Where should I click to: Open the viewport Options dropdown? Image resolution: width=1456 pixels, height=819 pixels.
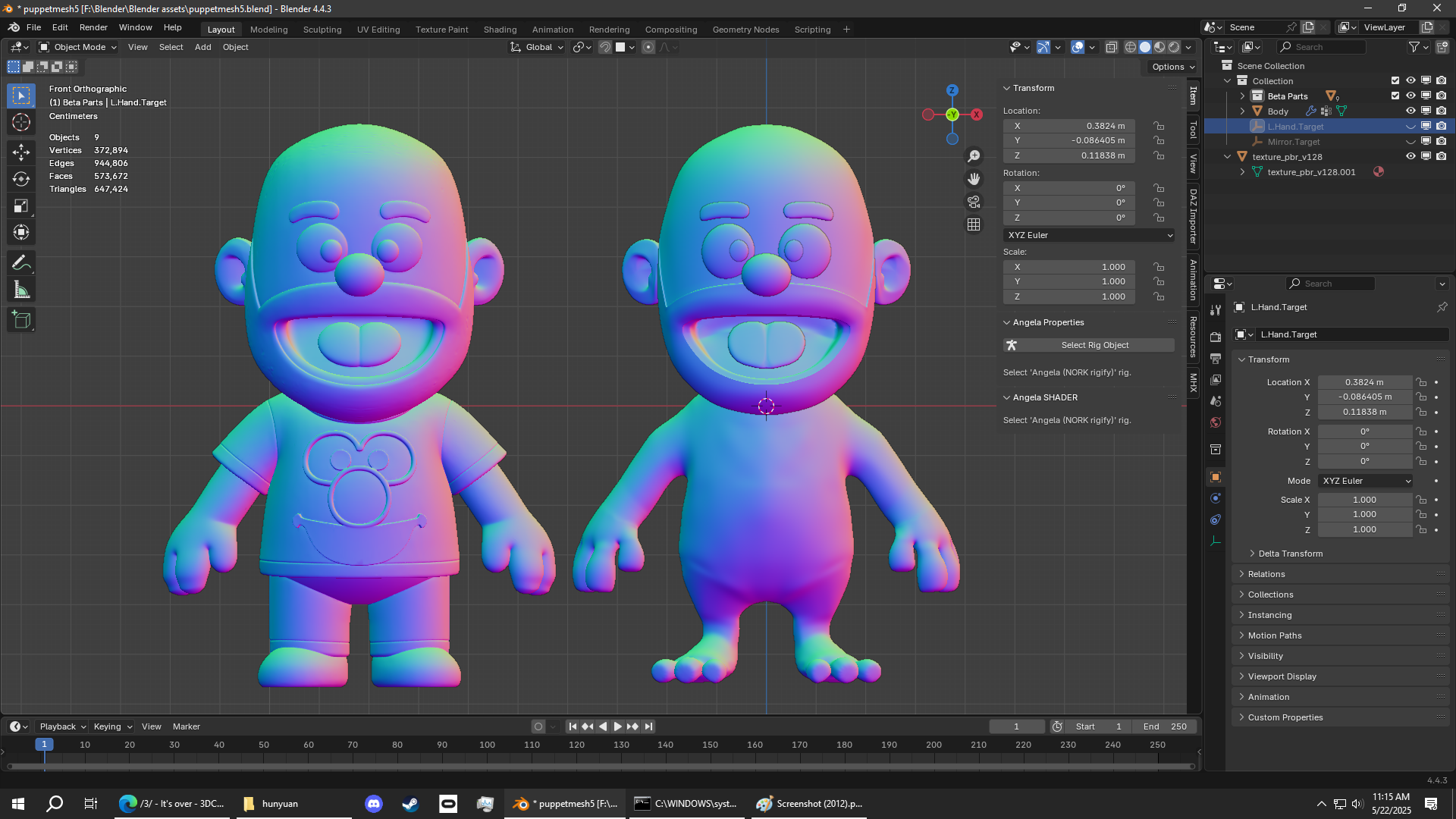tap(1173, 67)
